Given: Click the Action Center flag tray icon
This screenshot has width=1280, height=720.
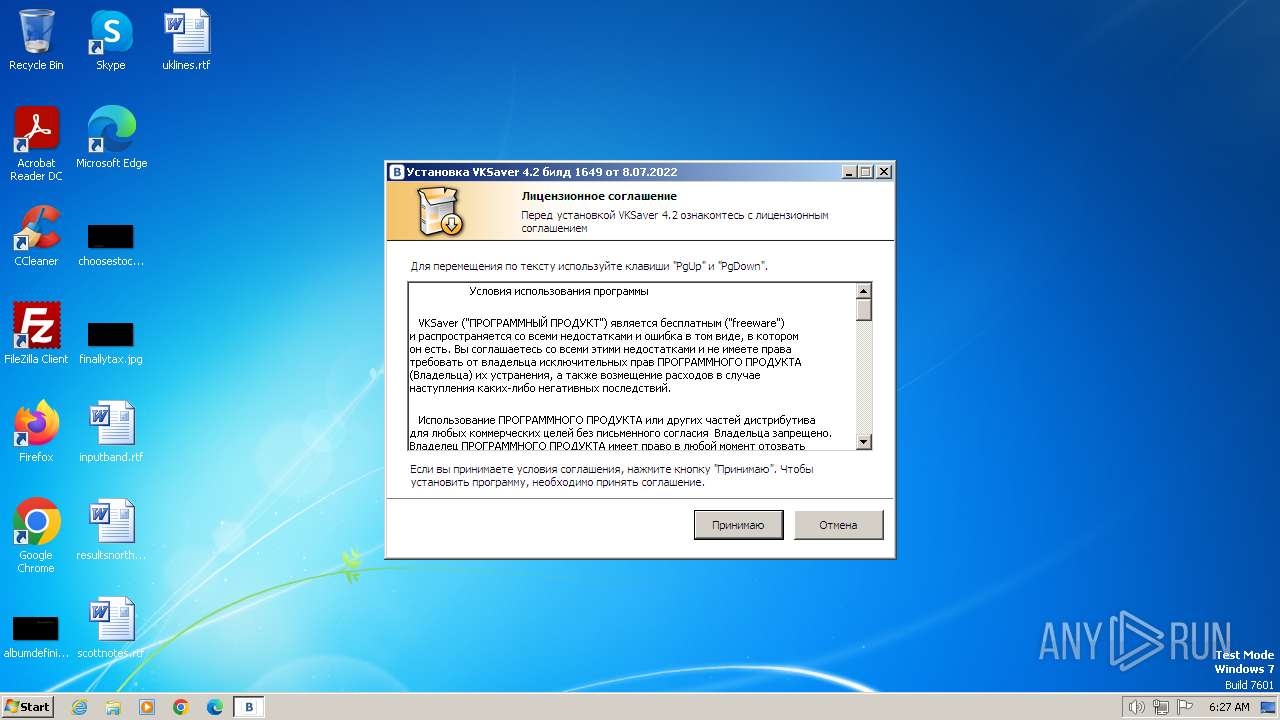Looking at the screenshot, I should pos(1184,707).
